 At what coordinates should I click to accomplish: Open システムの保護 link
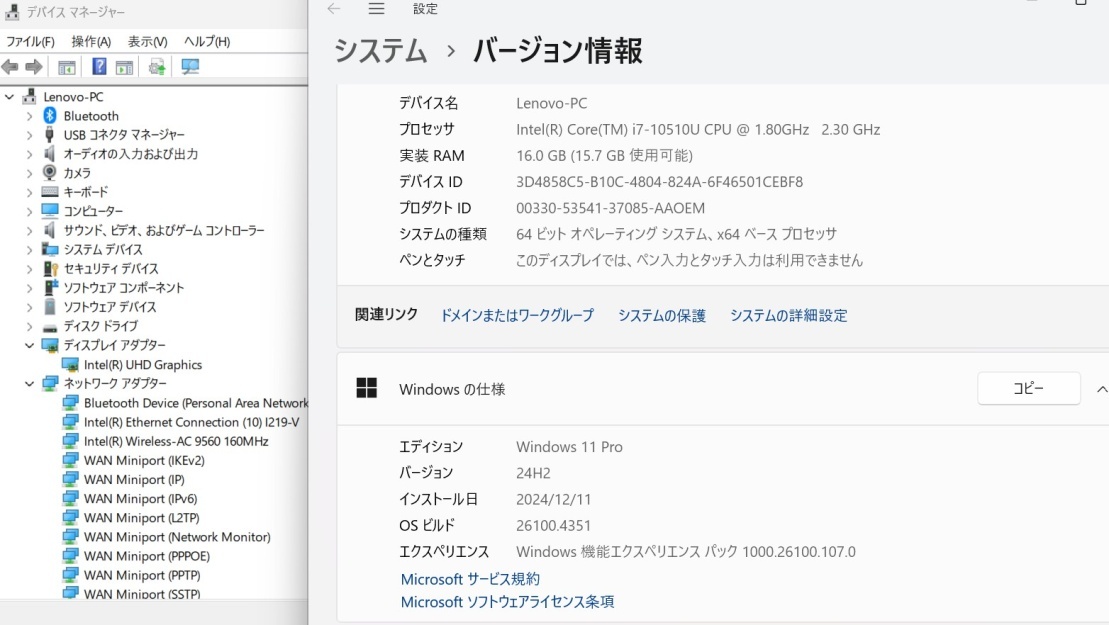[662, 315]
